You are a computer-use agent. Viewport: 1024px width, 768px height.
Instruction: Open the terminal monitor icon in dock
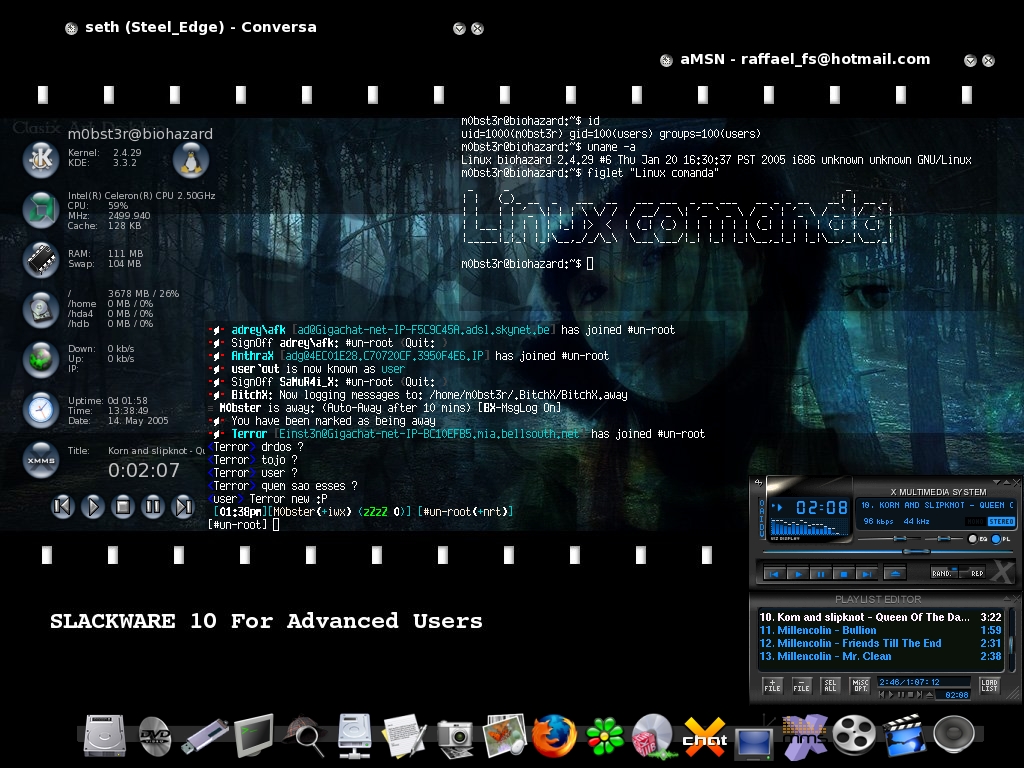point(254,735)
